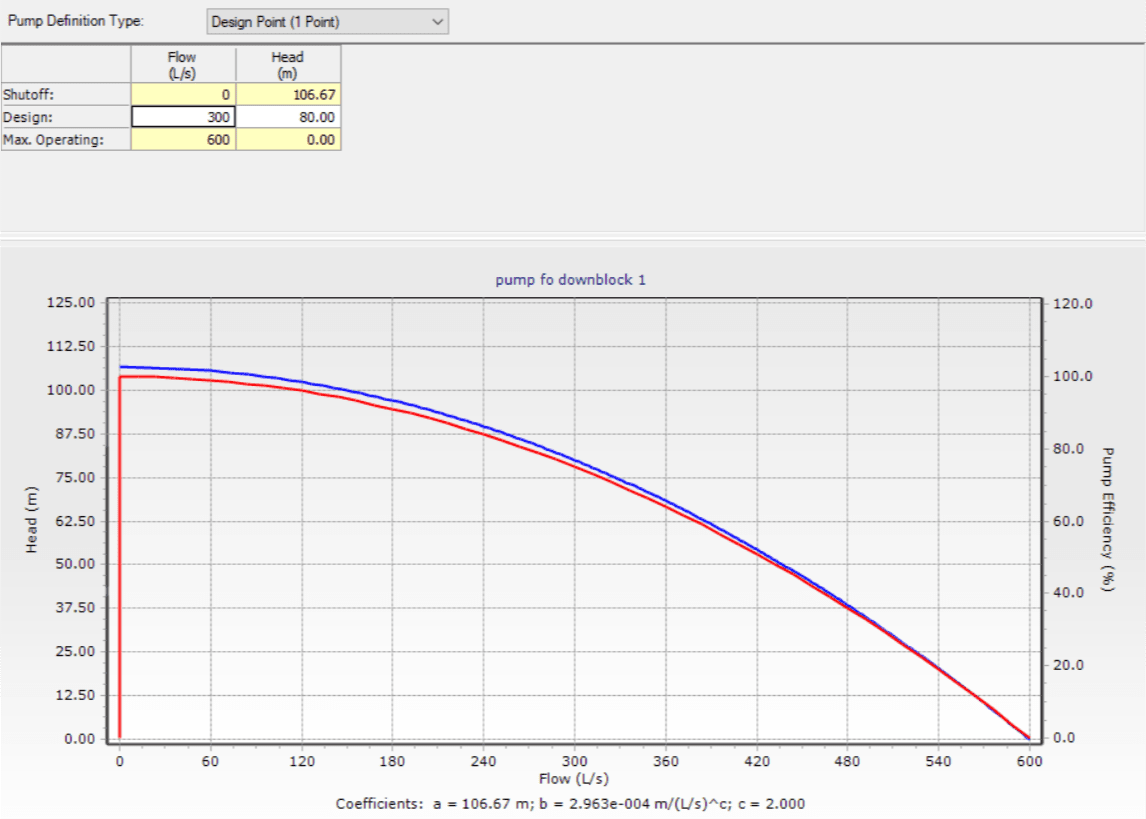Click the 125.00 head axis tick label
Viewport: 1146px width, 819px height.
point(71,302)
